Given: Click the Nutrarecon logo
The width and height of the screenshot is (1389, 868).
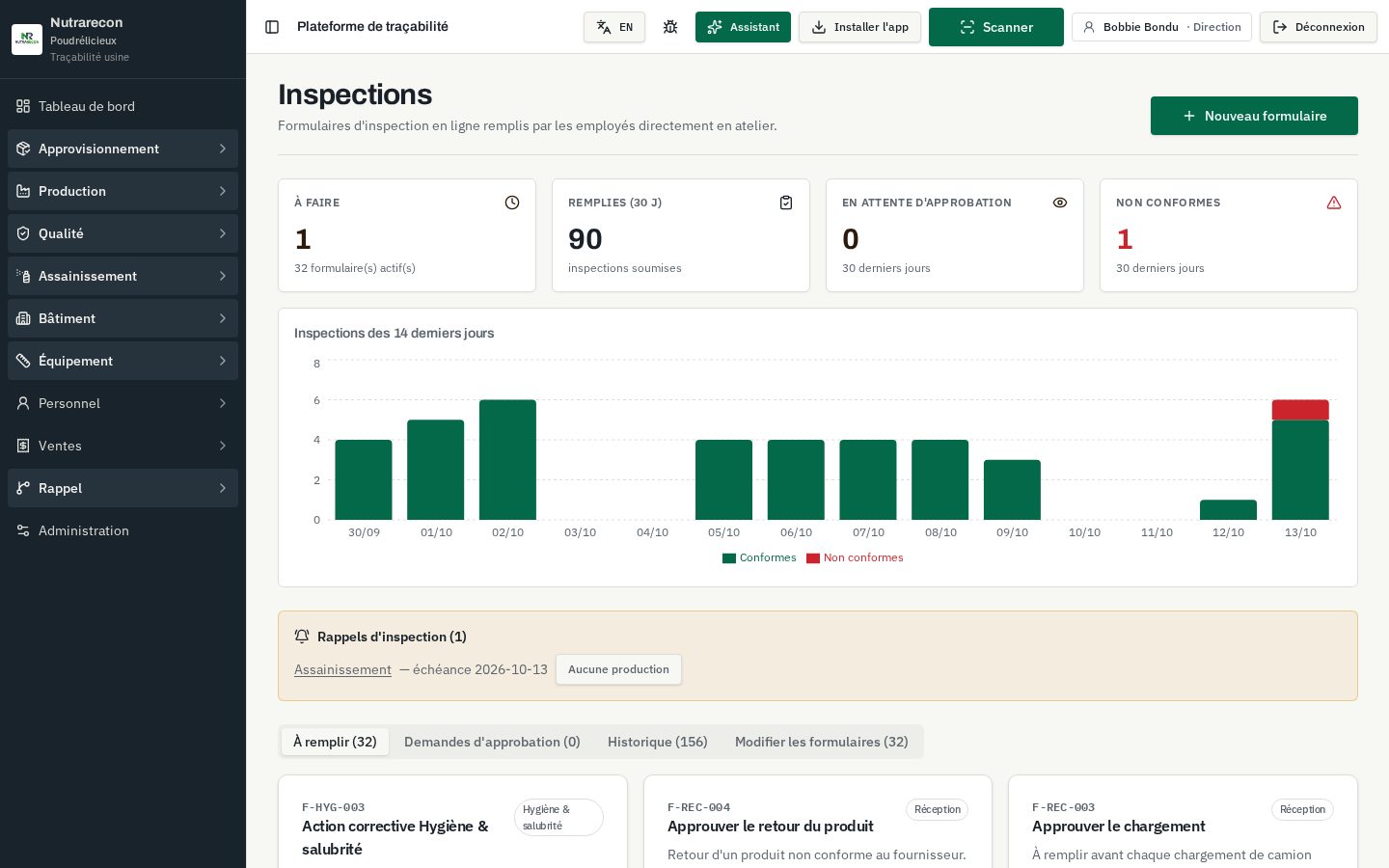Looking at the screenshot, I should (27, 40).
